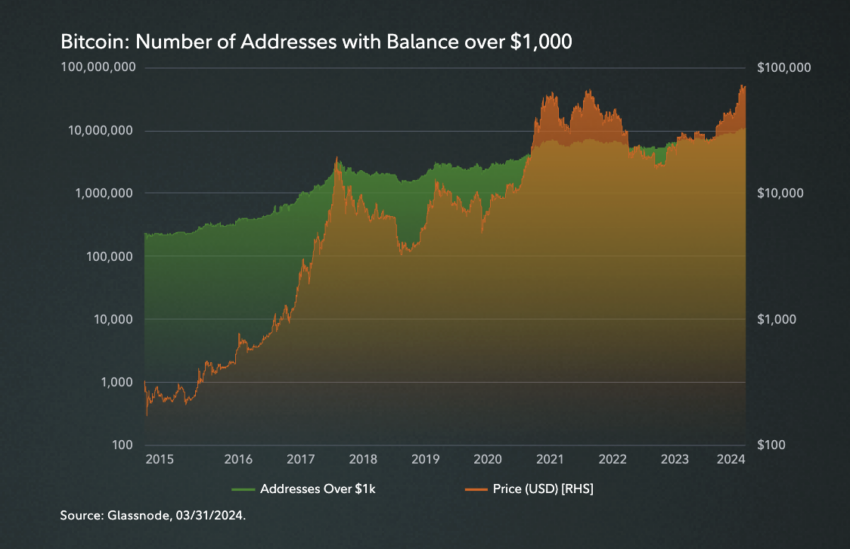Click the green Addresses Over $1k legend swatch

pyautogui.click(x=241, y=489)
